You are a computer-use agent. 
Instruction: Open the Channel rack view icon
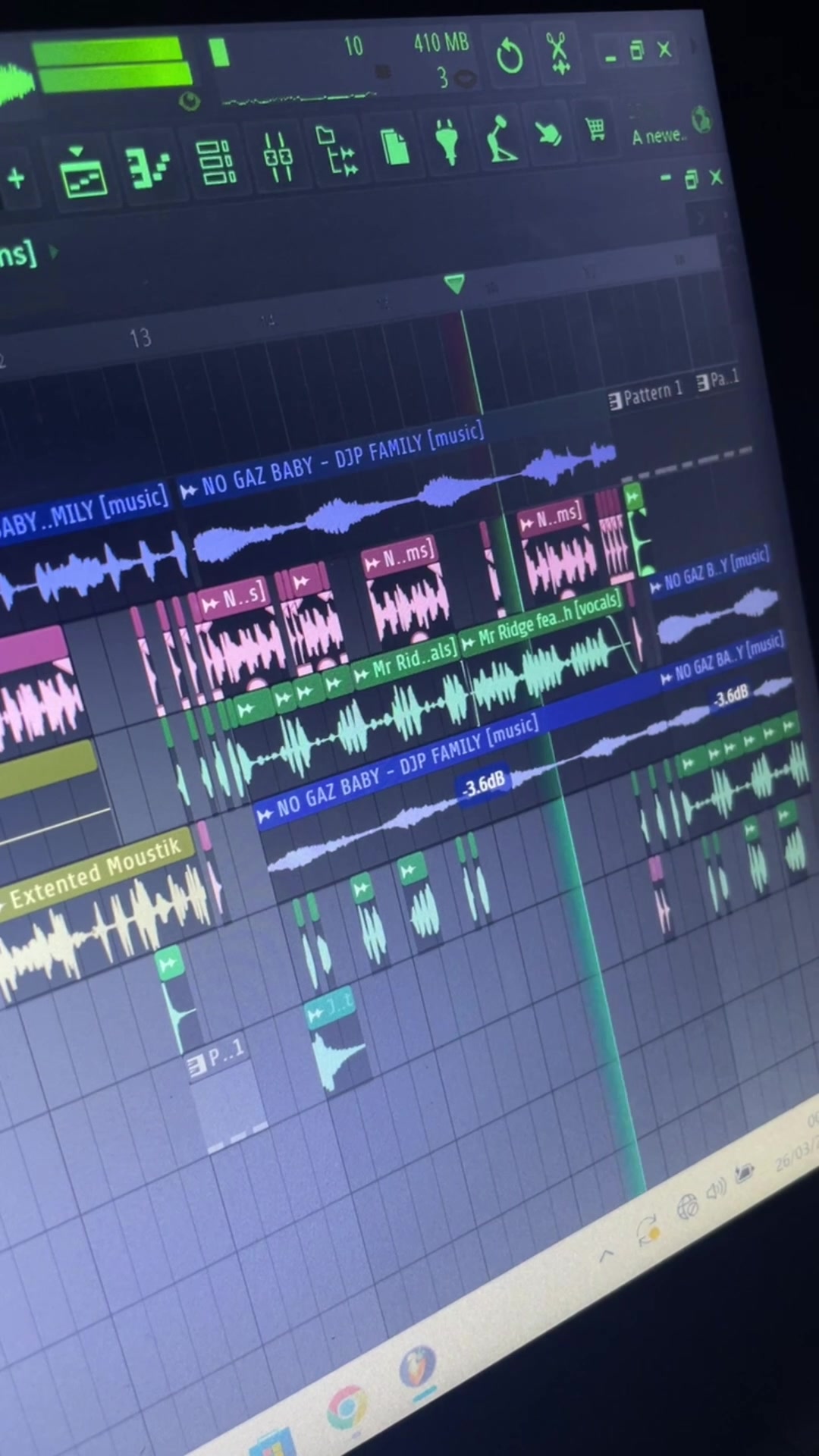click(216, 162)
